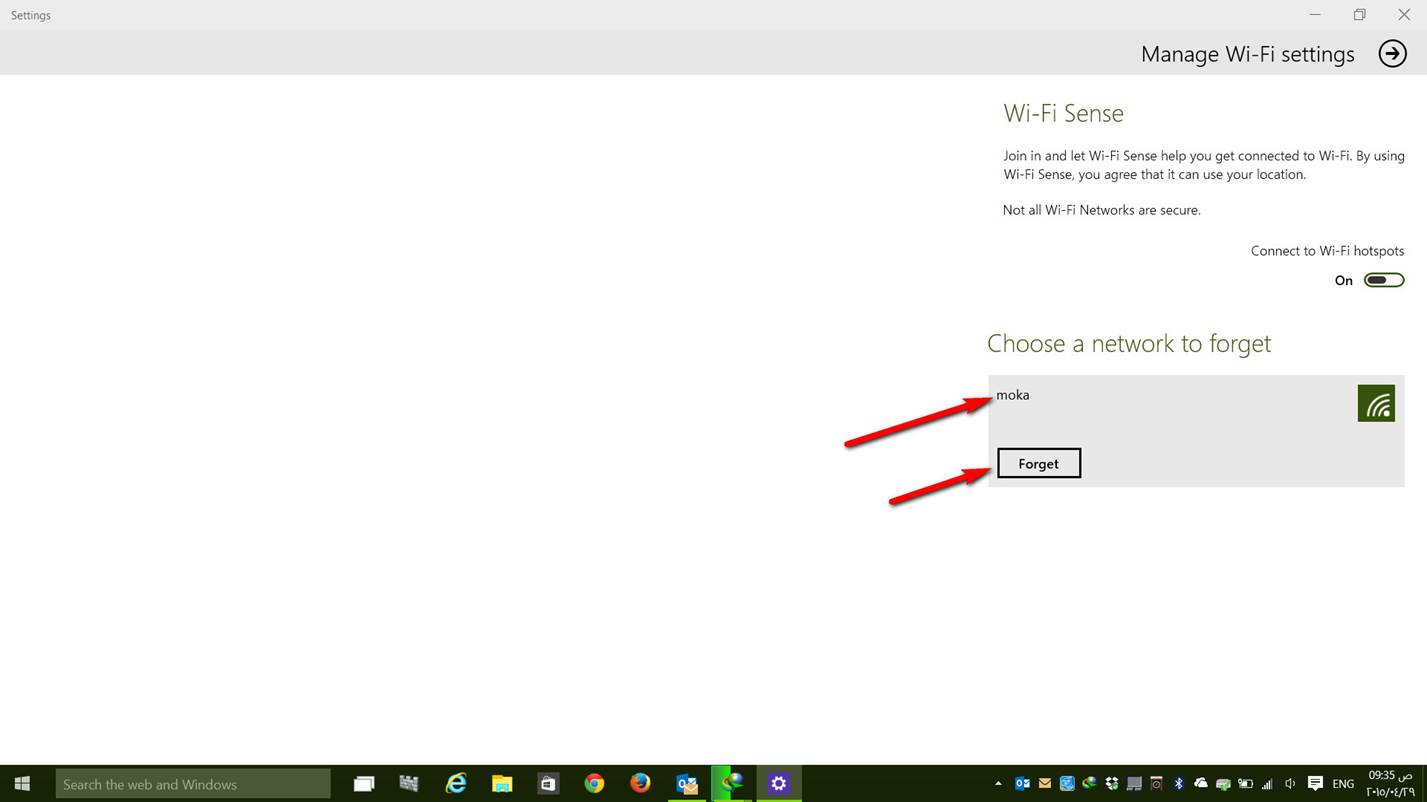Click the Connect to Wi-Fi hotspots label

coord(1327,251)
